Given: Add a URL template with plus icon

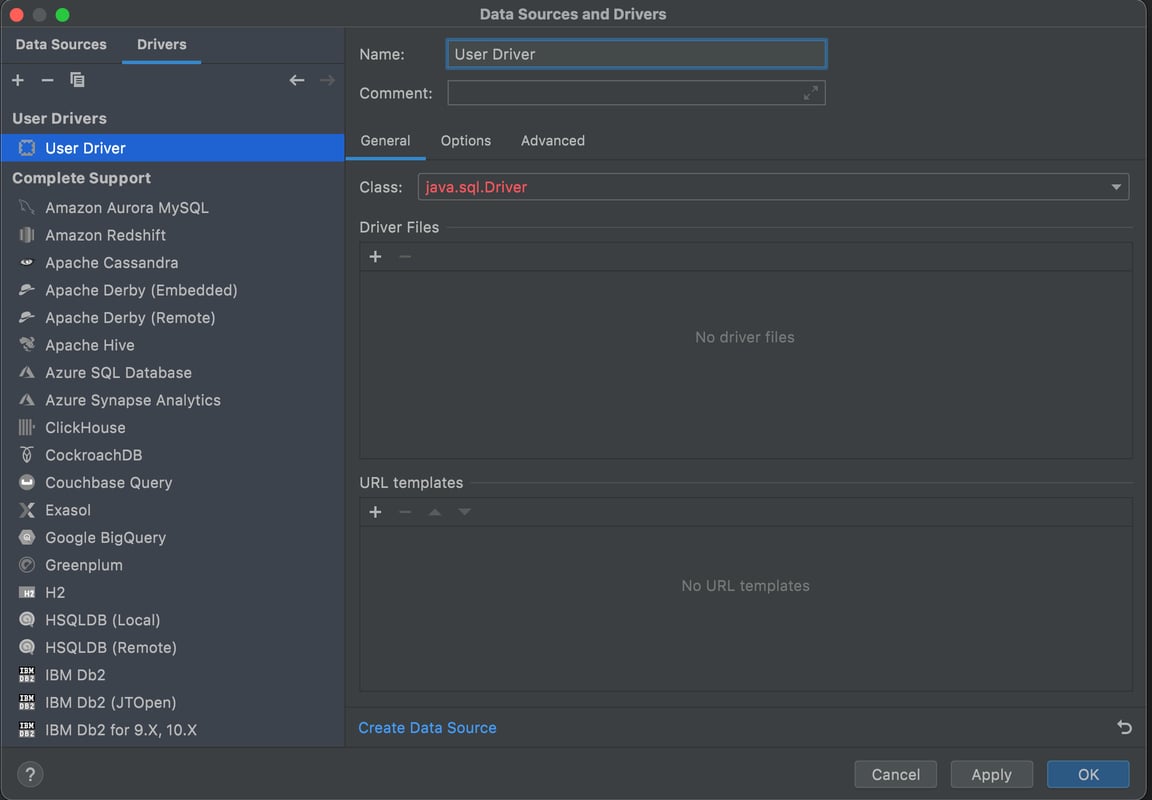Looking at the screenshot, I should coord(376,512).
